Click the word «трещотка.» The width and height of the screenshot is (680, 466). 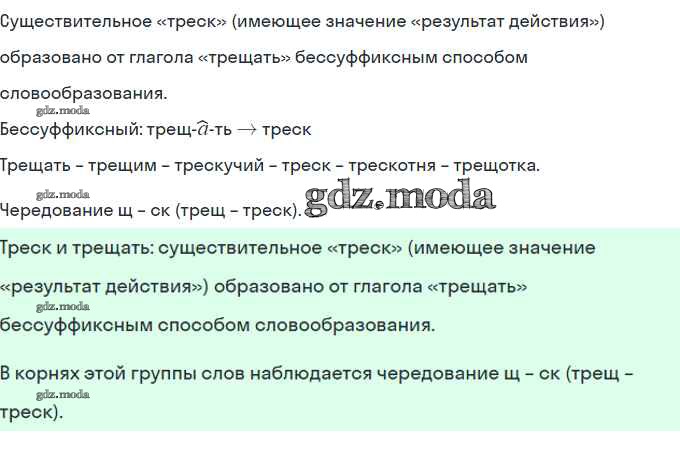(x=498, y=166)
